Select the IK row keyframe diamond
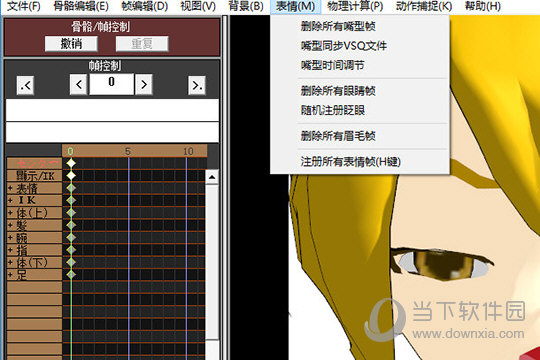Image resolution: width=540 pixels, height=360 pixels. pyautogui.click(x=71, y=200)
